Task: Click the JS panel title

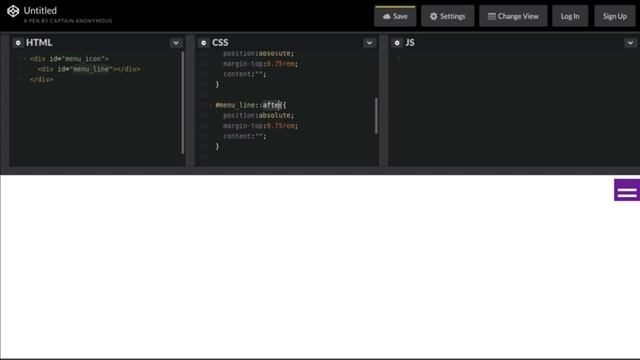Action: (x=410, y=42)
